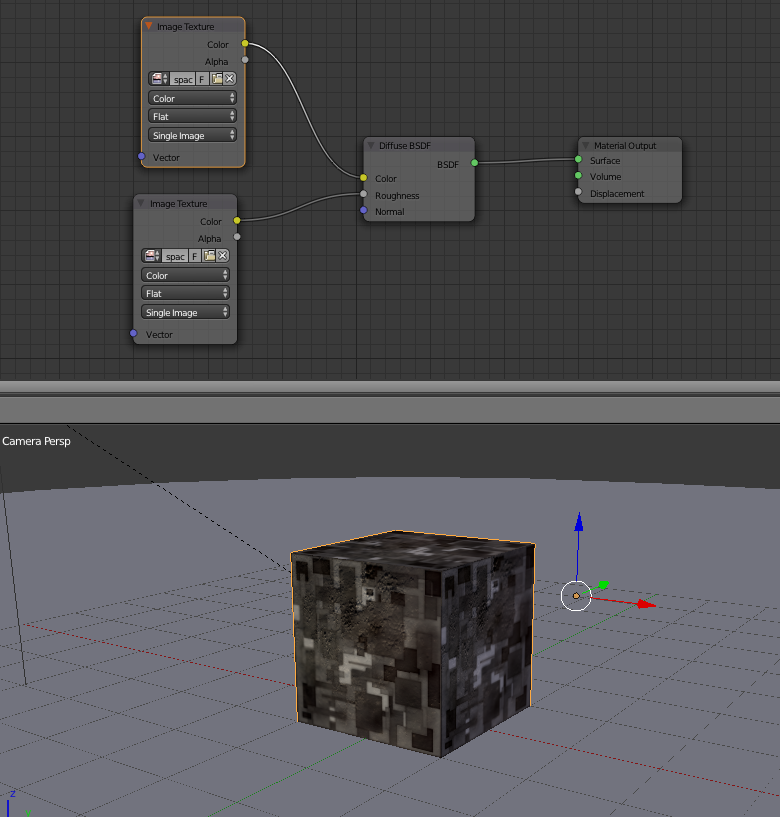Image resolution: width=780 pixels, height=817 pixels.
Task: Open image file icon in lower Image Texture
Action: [209, 256]
